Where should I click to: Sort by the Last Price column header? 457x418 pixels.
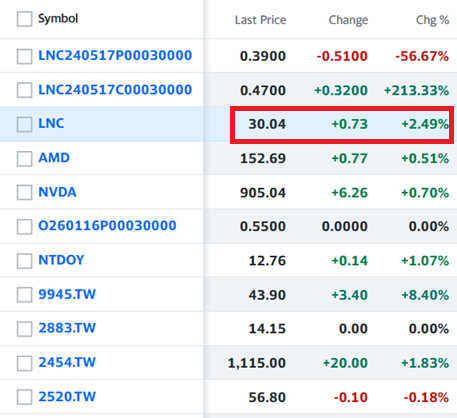(x=260, y=20)
